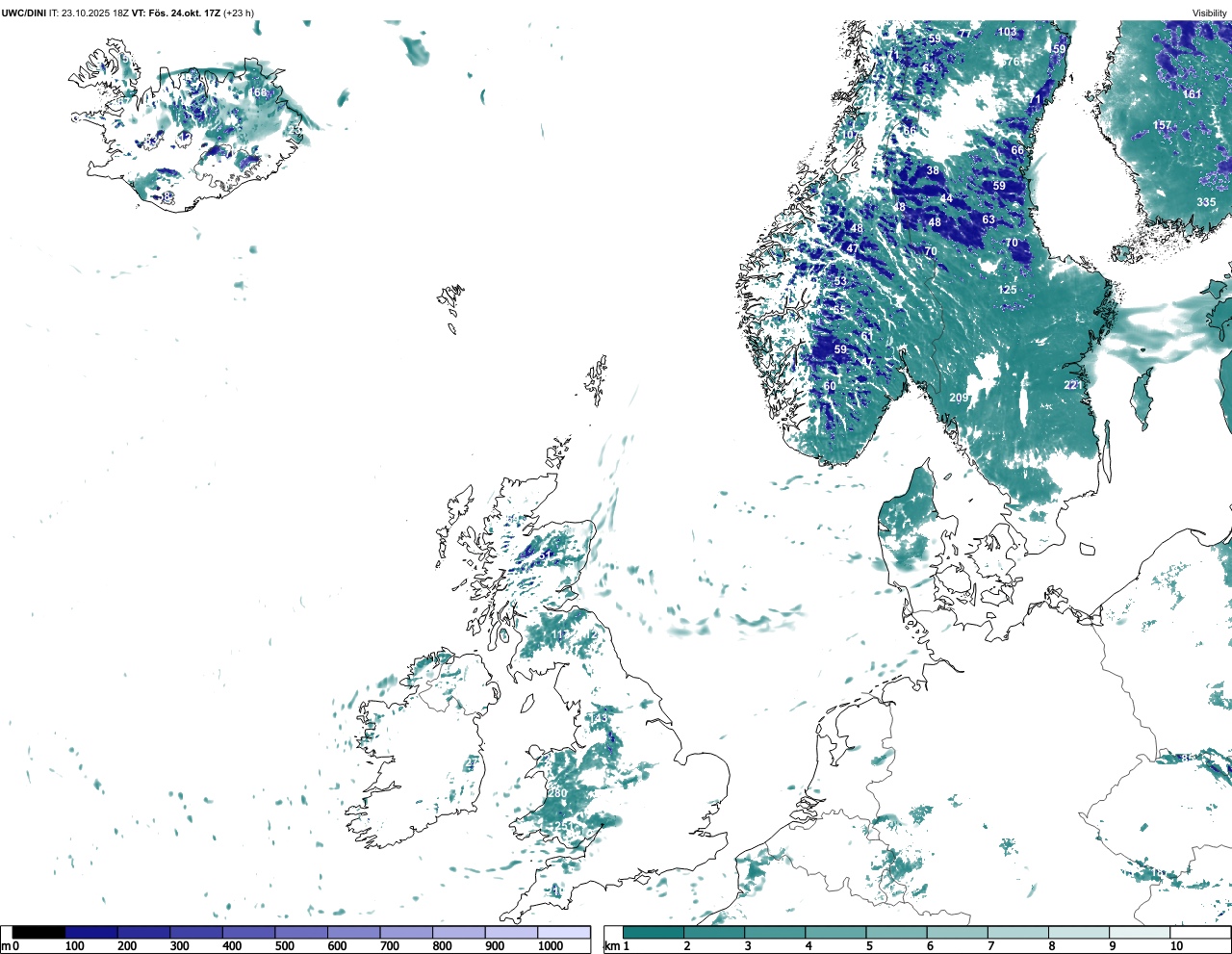This screenshot has height=954, width=1232.
Task: Click the 'IT: 23.10.2025 18Z' init time
Action: point(89,13)
